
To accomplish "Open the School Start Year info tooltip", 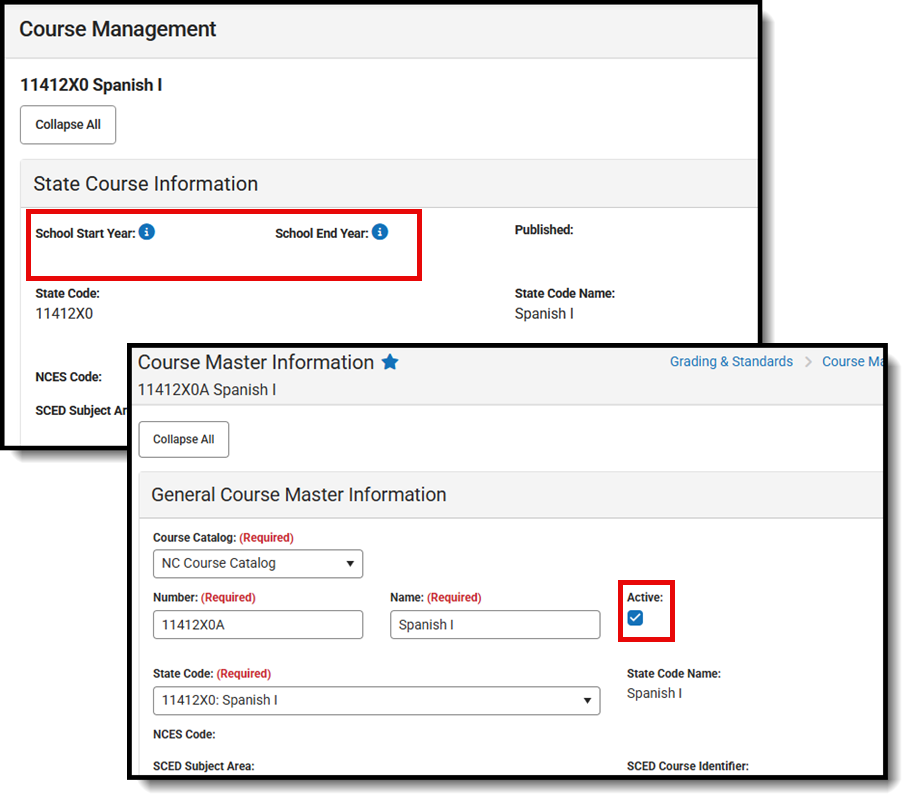I will click(147, 231).
